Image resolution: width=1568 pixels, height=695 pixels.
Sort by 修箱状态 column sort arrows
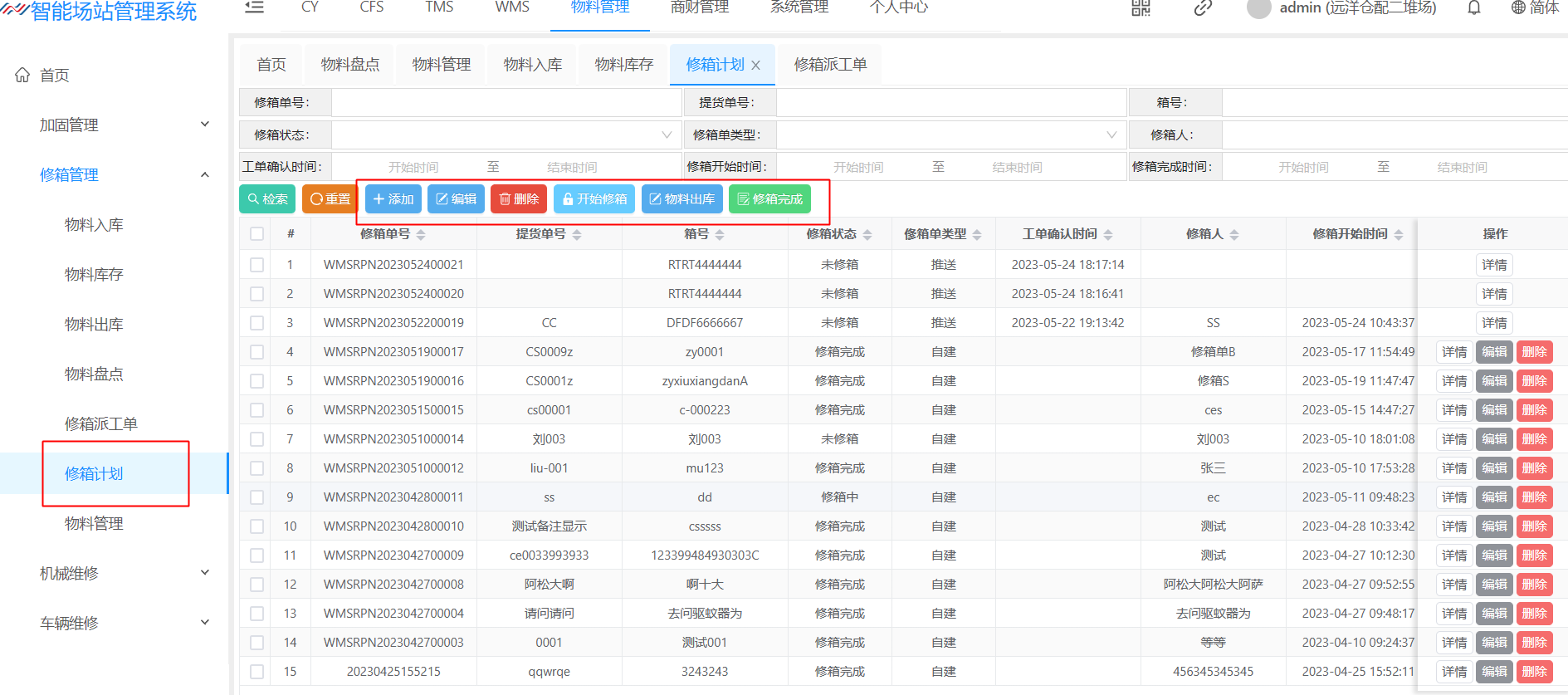pyautogui.click(x=867, y=235)
